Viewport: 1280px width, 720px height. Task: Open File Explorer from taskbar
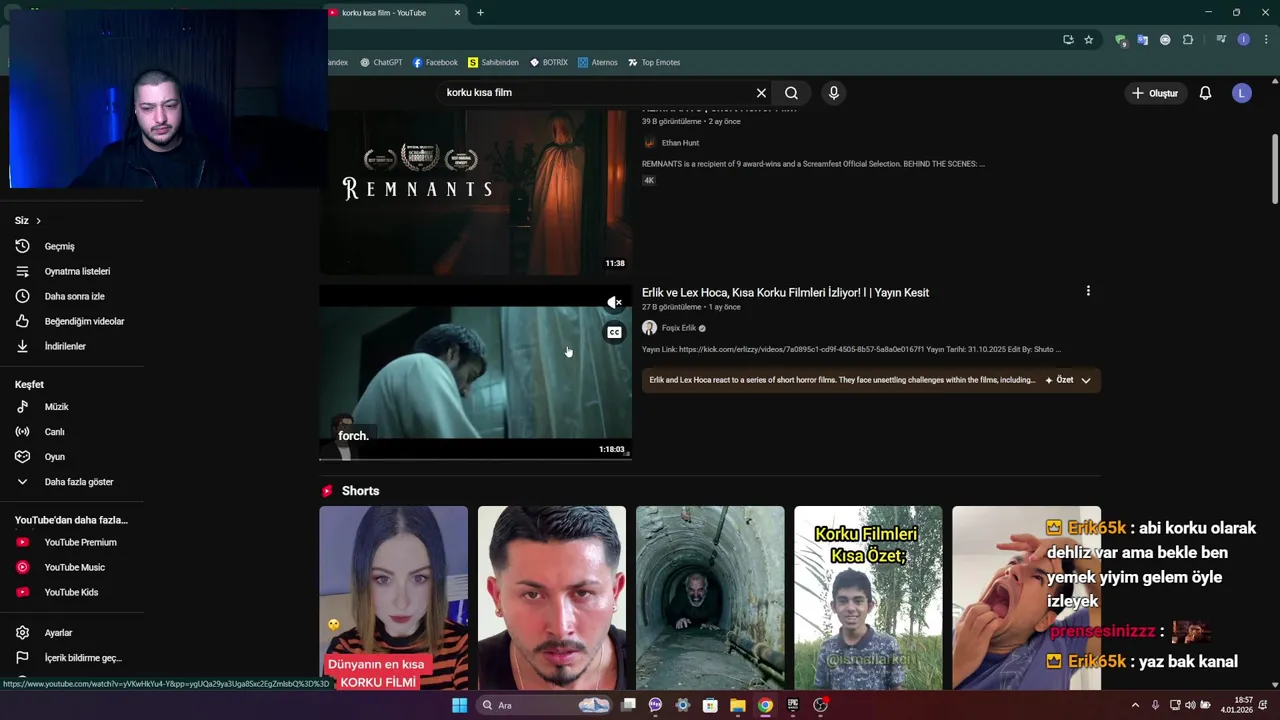pyautogui.click(x=737, y=705)
